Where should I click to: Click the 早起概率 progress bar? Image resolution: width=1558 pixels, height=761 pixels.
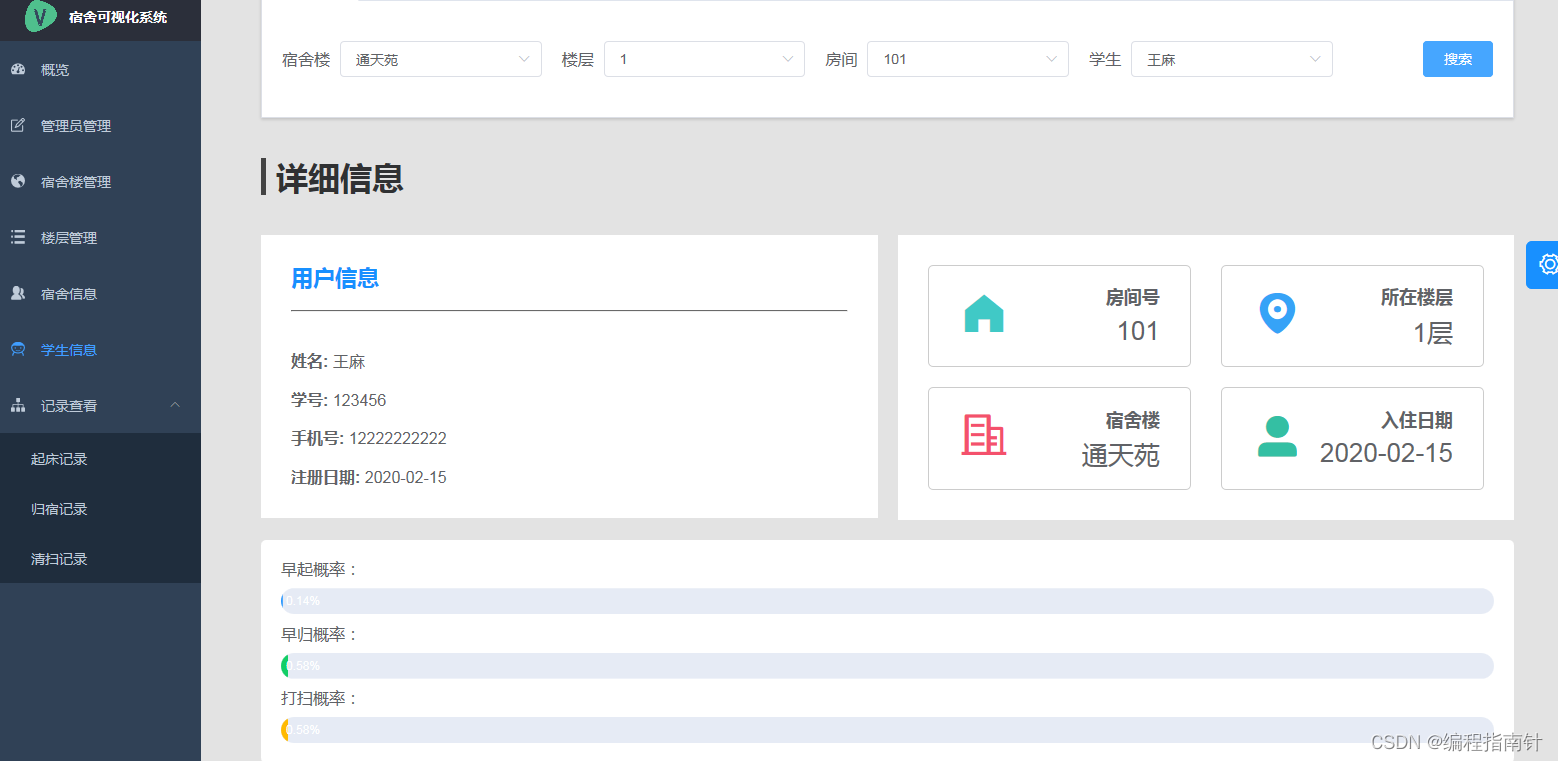coord(887,601)
